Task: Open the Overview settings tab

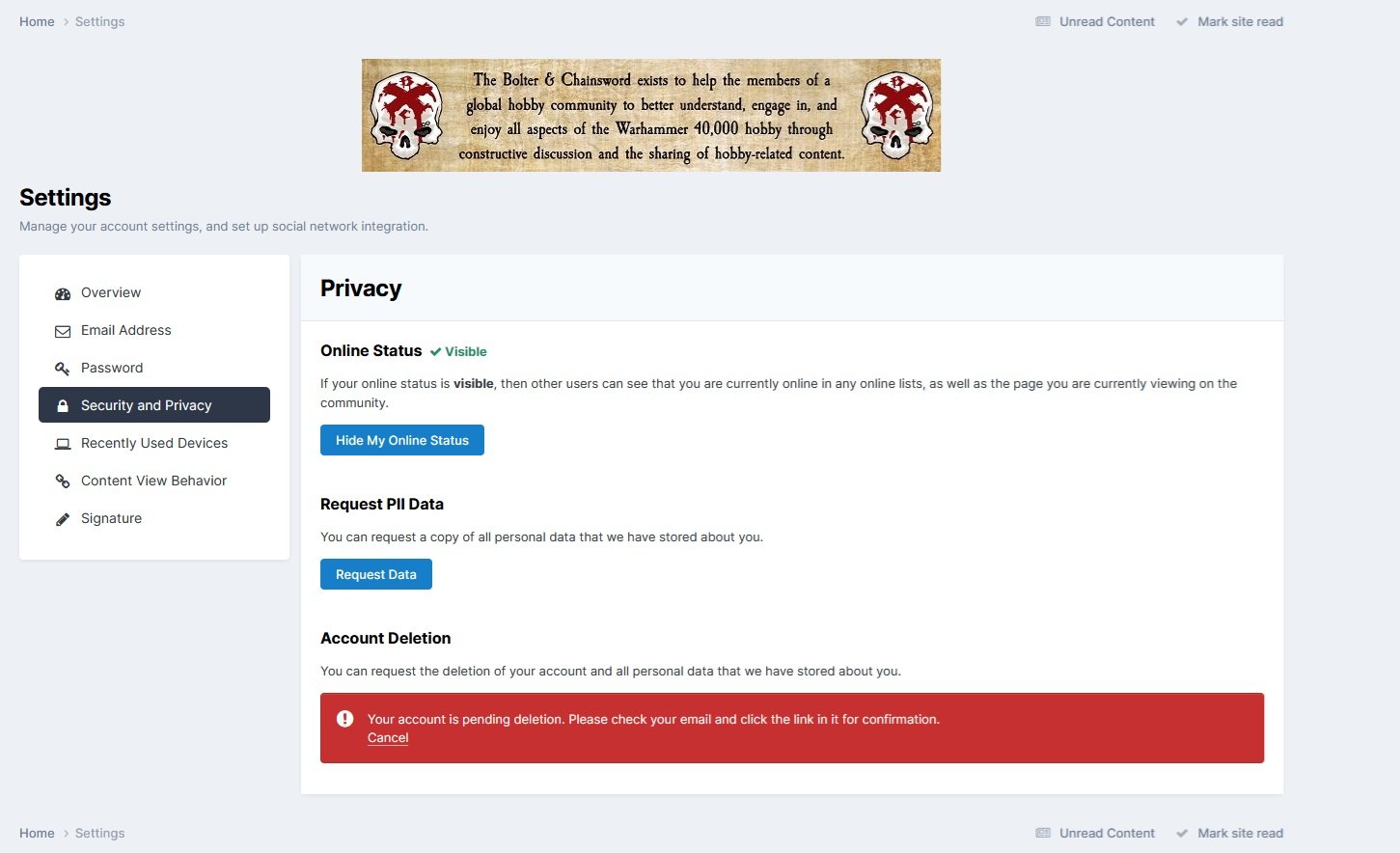Action: (111, 292)
